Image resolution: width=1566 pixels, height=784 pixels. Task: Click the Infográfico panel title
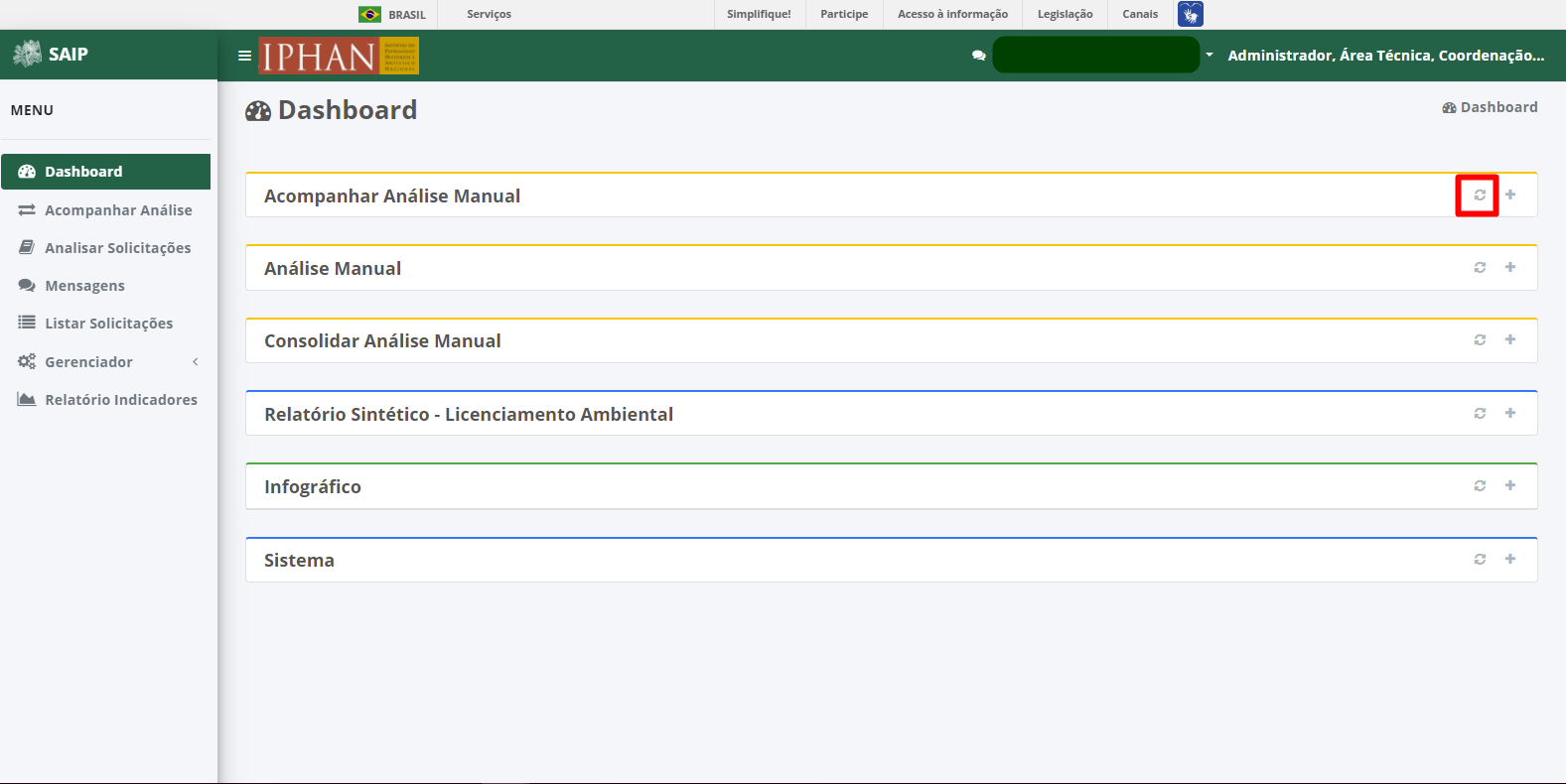[313, 486]
